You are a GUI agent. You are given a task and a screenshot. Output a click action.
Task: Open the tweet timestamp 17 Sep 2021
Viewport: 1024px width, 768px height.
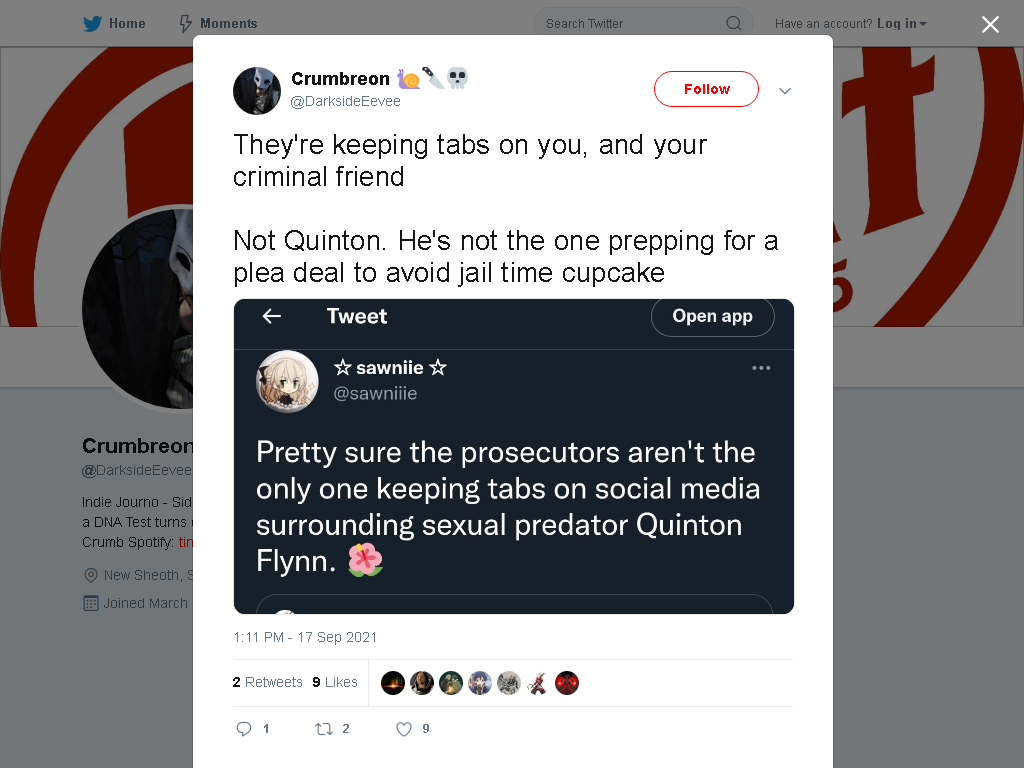coord(305,637)
